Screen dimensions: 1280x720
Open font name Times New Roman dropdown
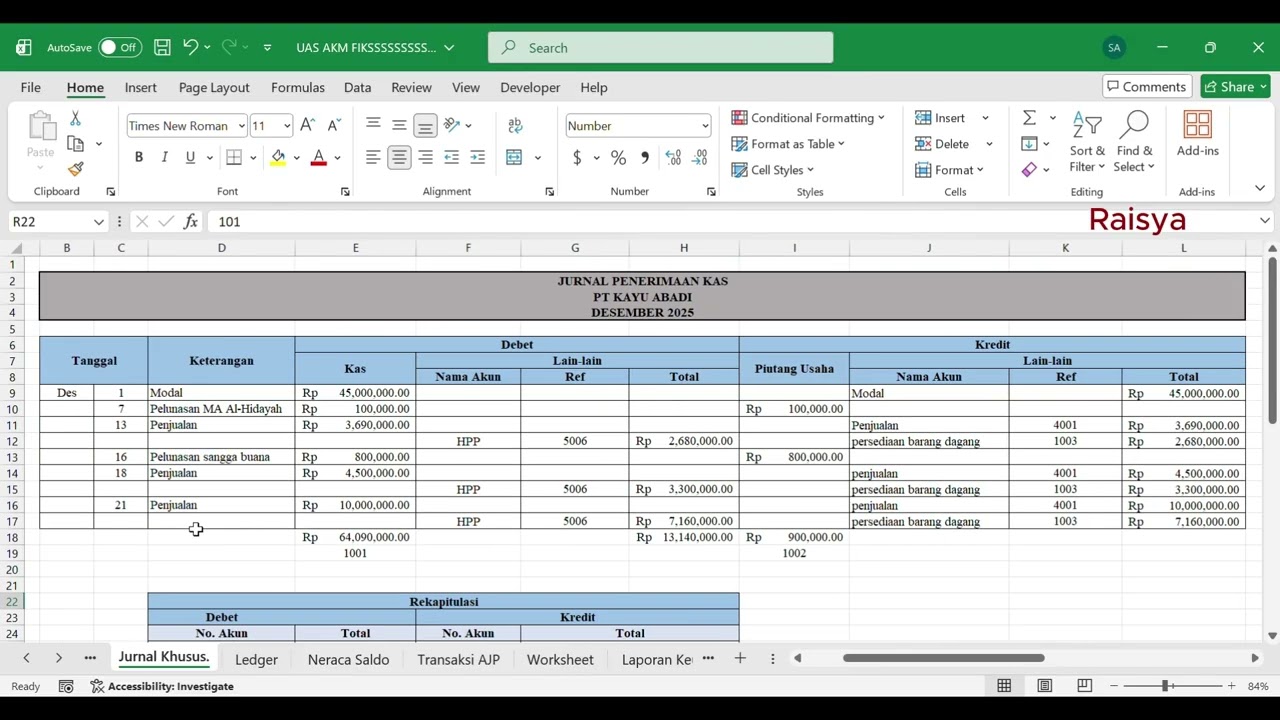(241, 126)
